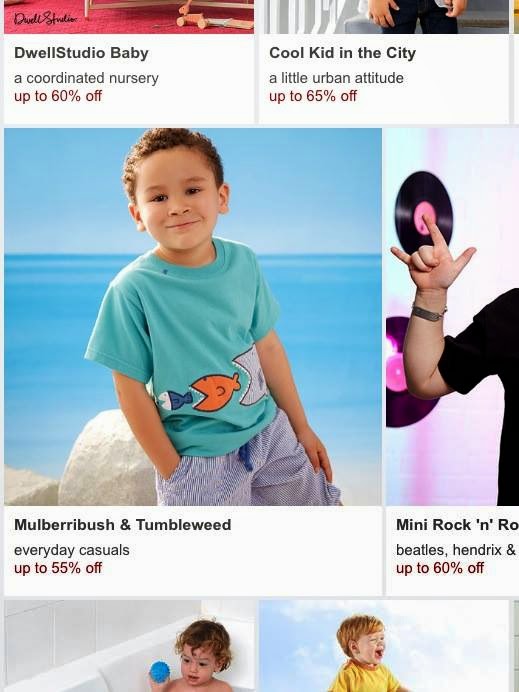This screenshot has width=519, height=692.
Task: Open the DwellStudio Baby sale title
Action: 81,53
